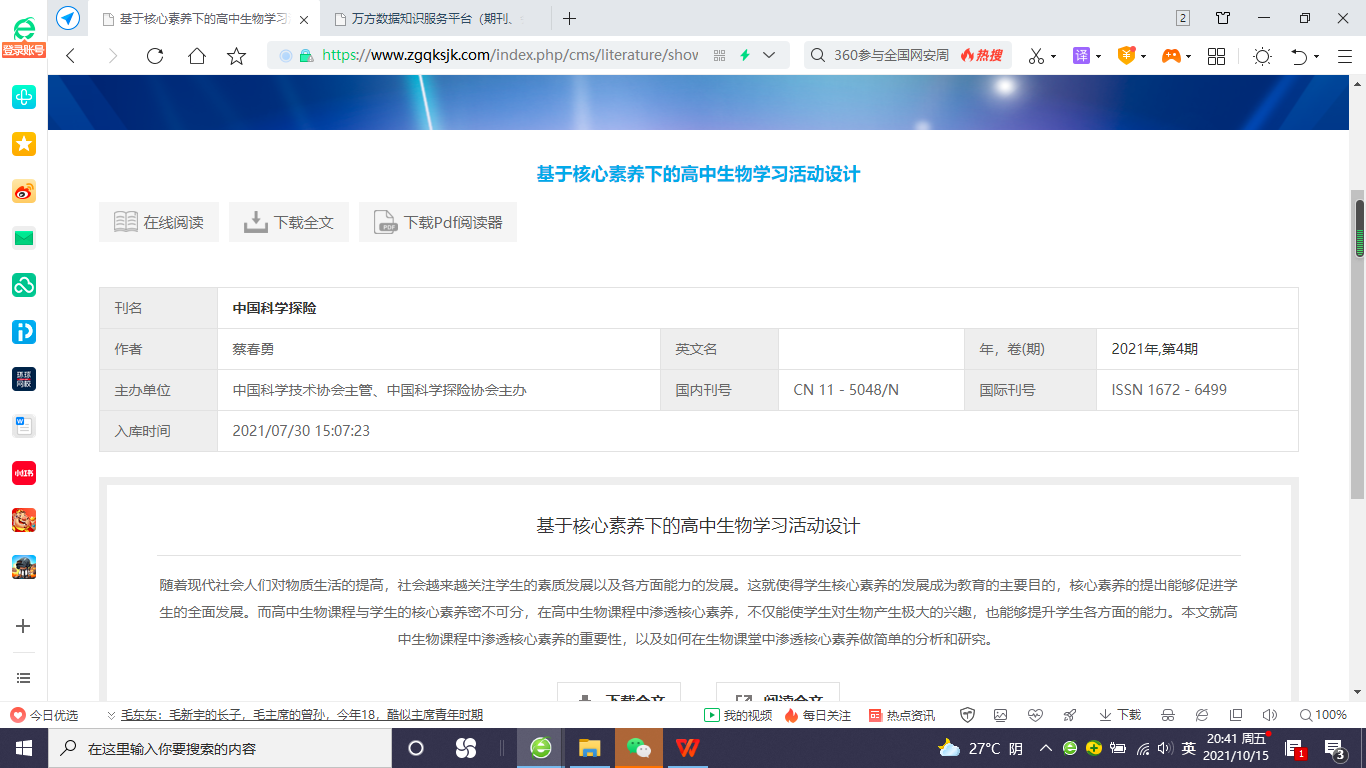1366x768 pixels.
Task: Click the Windows Start button
Action: pos(23,748)
